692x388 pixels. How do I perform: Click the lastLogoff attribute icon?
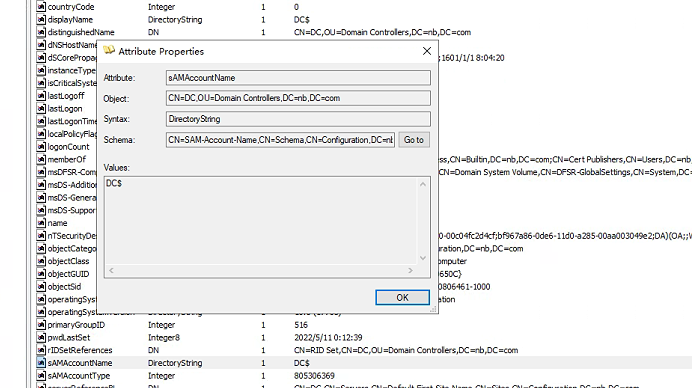[41, 96]
